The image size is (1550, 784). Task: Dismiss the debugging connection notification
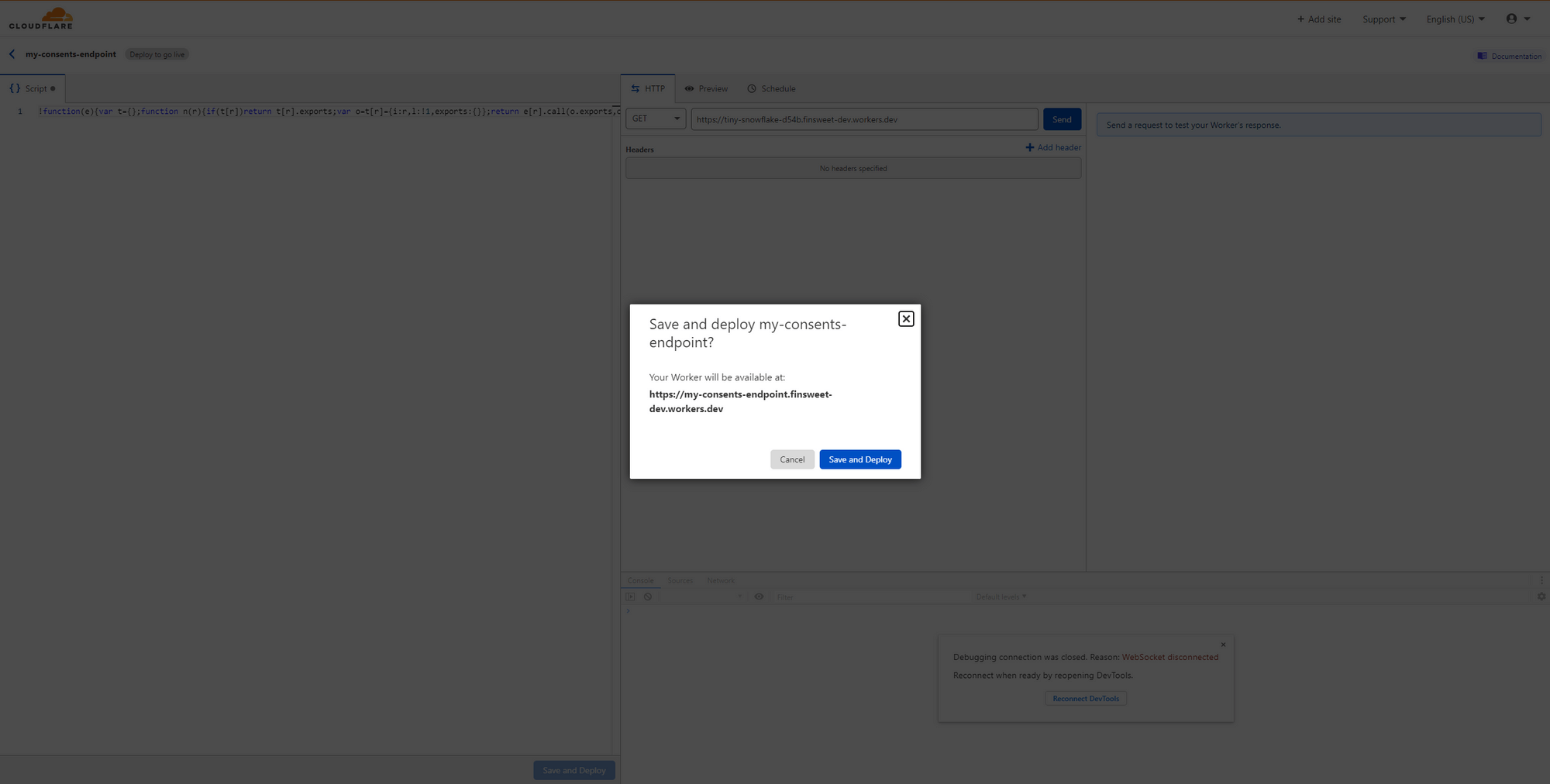tap(1222, 644)
